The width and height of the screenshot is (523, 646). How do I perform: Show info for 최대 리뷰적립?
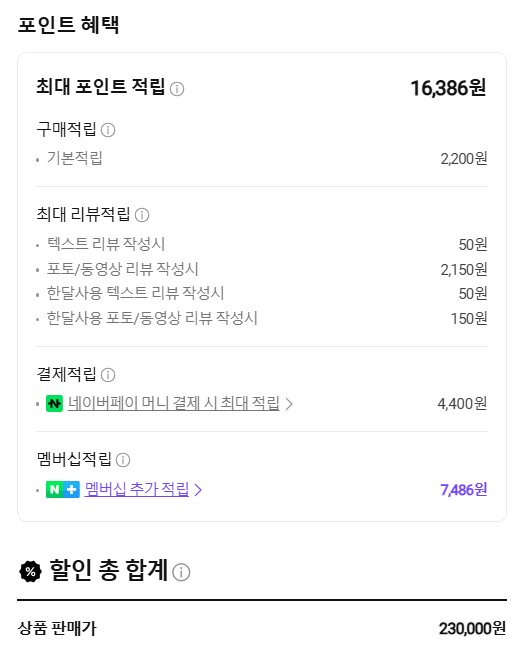click(x=142, y=215)
